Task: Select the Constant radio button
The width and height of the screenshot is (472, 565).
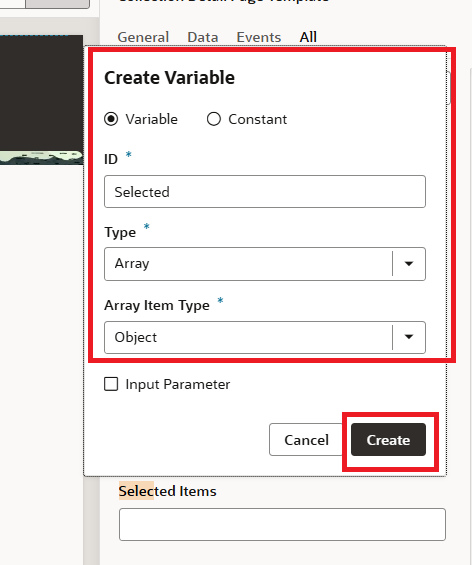Action: coord(214,119)
